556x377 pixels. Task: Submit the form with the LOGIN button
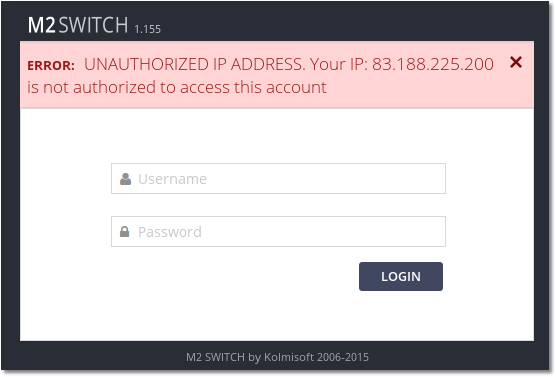coord(401,276)
